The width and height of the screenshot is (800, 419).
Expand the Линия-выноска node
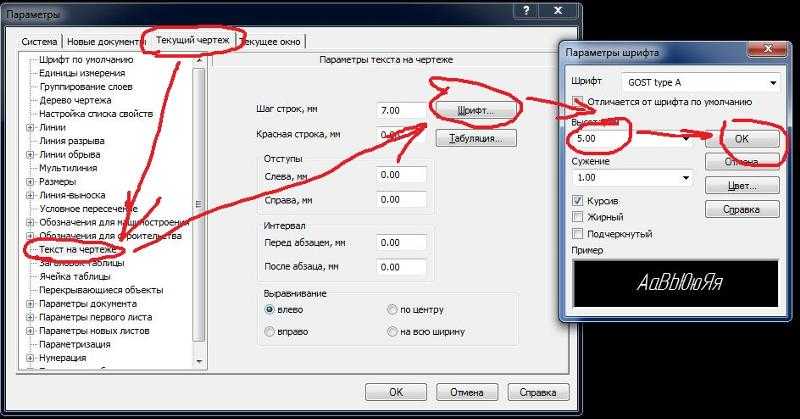(x=30, y=195)
